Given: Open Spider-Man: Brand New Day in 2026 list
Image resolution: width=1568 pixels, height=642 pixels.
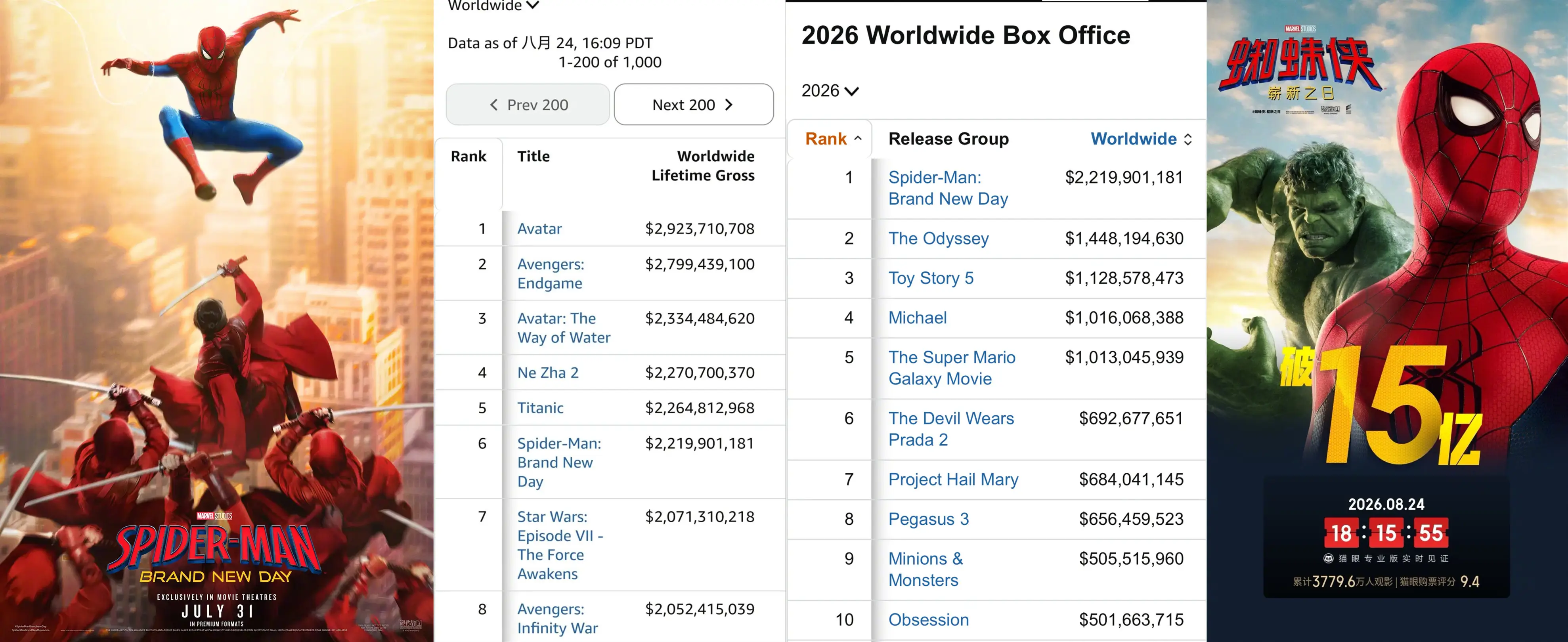Looking at the screenshot, I should point(948,188).
